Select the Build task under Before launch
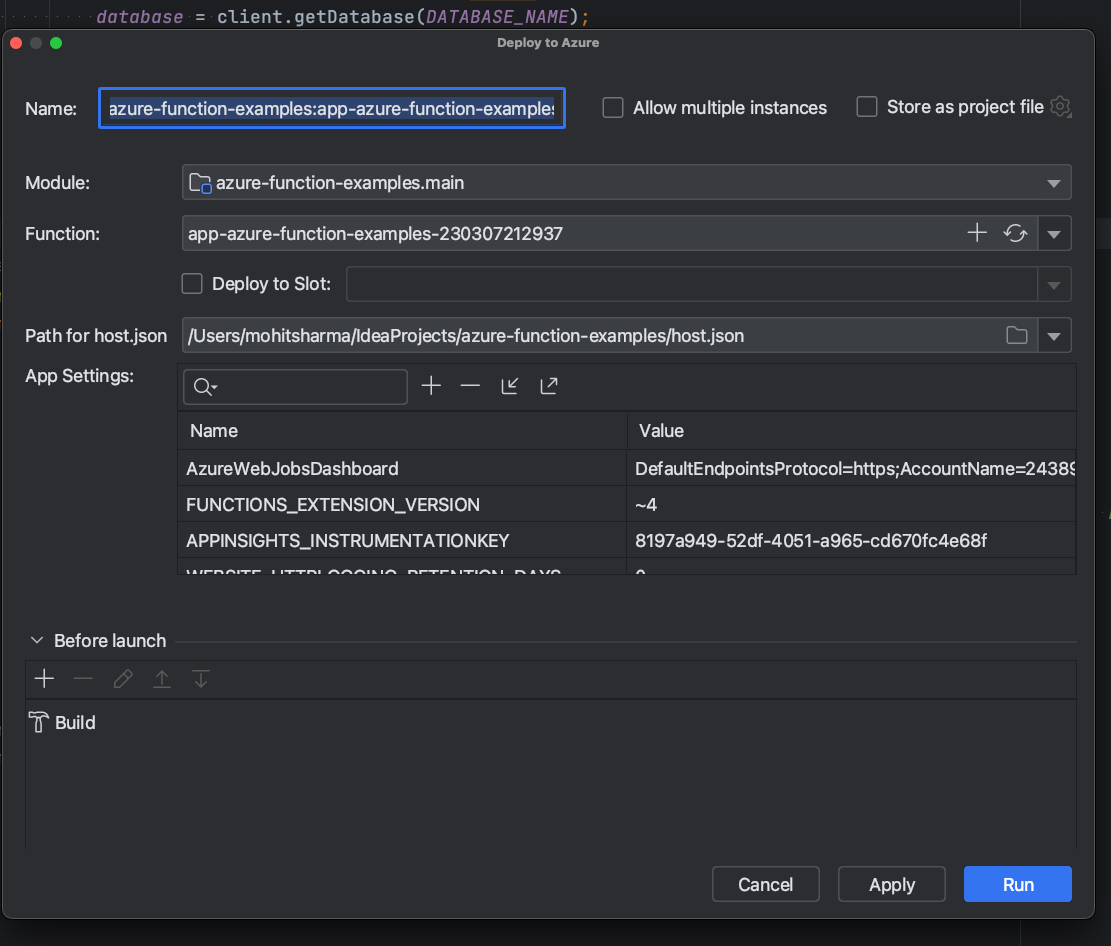1111x946 pixels. 75,722
